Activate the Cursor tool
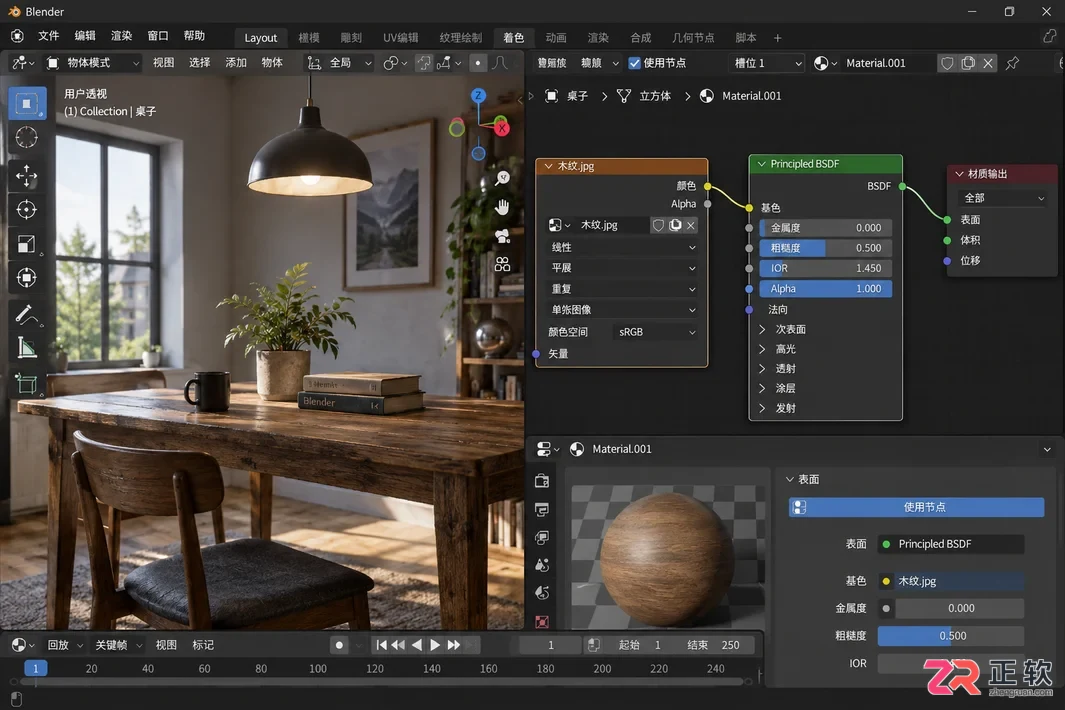 [x=26, y=138]
